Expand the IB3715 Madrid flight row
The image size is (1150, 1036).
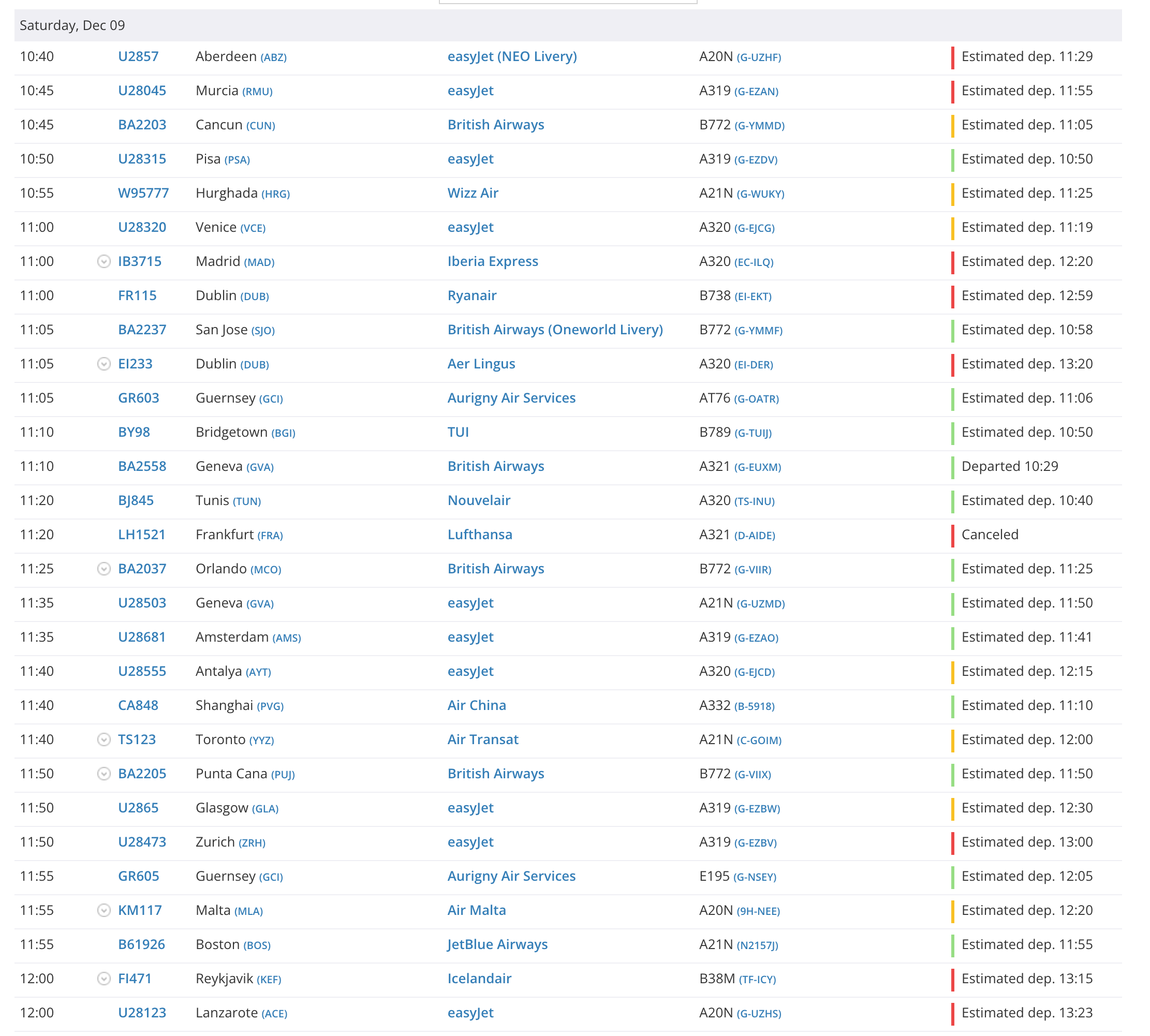(x=104, y=261)
